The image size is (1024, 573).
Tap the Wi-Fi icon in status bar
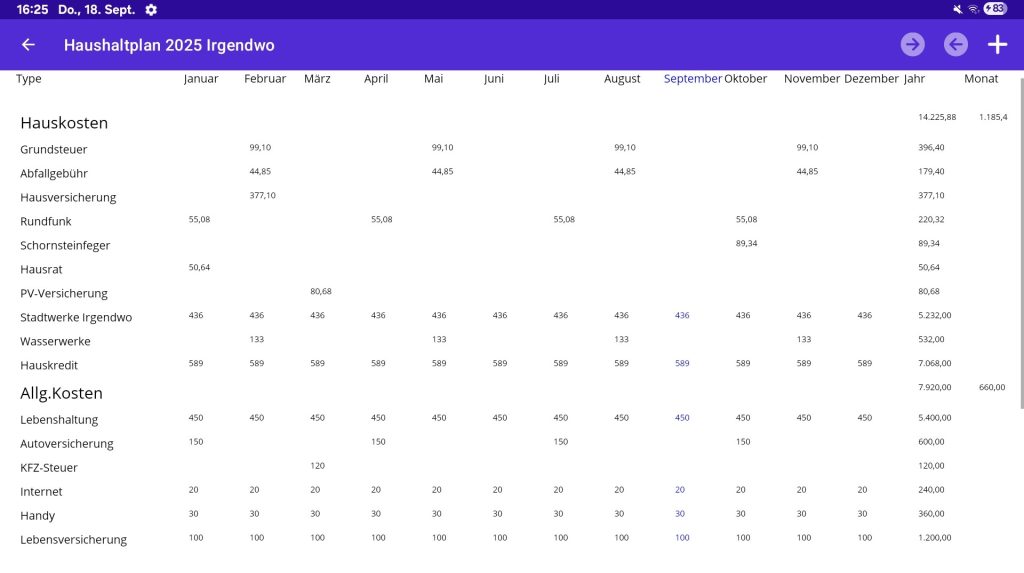tap(973, 9)
